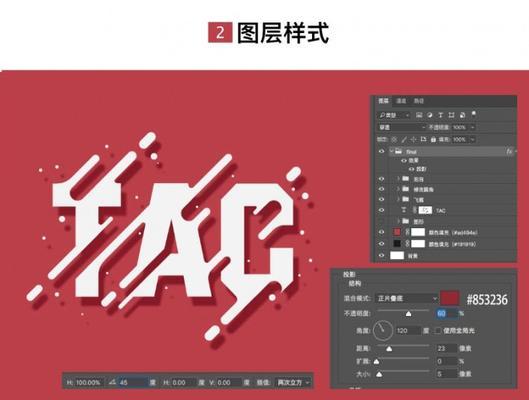Hide the 背景 background layer

click(382, 255)
